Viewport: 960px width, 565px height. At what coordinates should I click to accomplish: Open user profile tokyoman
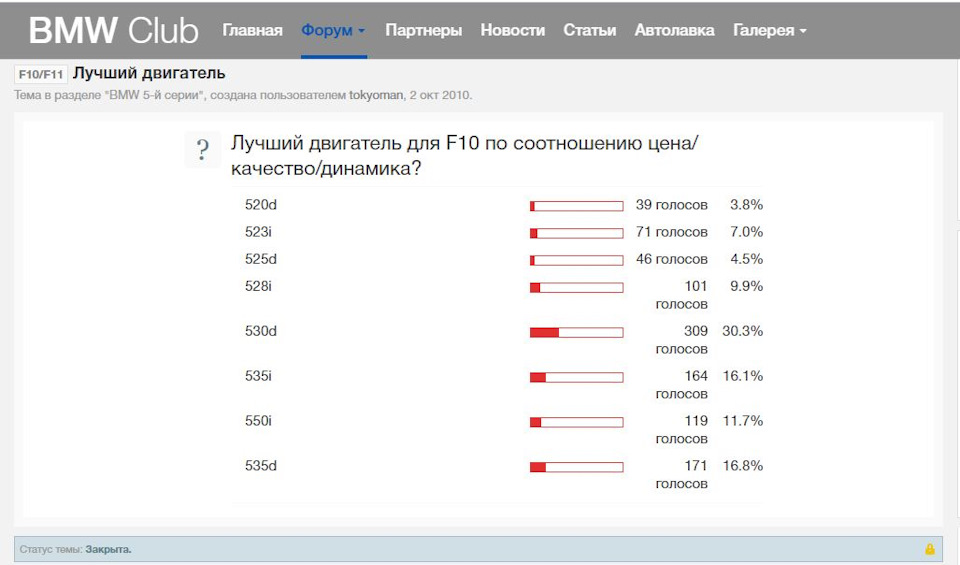[376, 95]
